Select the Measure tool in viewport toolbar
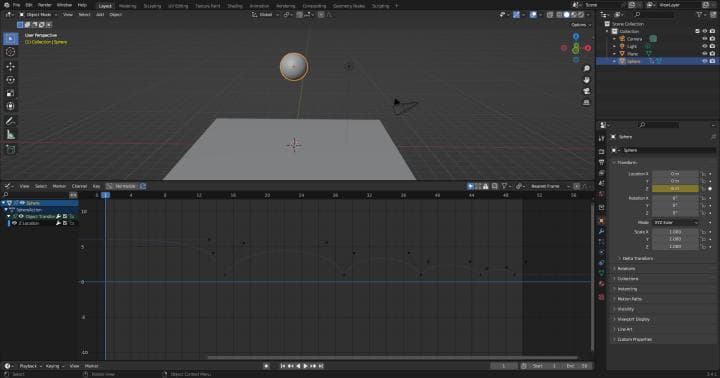Image resolution: width=720 pixels, height=378 pixels. 10,135
